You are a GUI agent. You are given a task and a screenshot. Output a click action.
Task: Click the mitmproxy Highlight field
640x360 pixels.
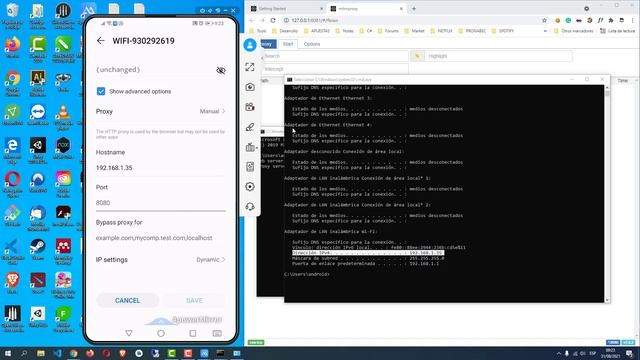498,56
